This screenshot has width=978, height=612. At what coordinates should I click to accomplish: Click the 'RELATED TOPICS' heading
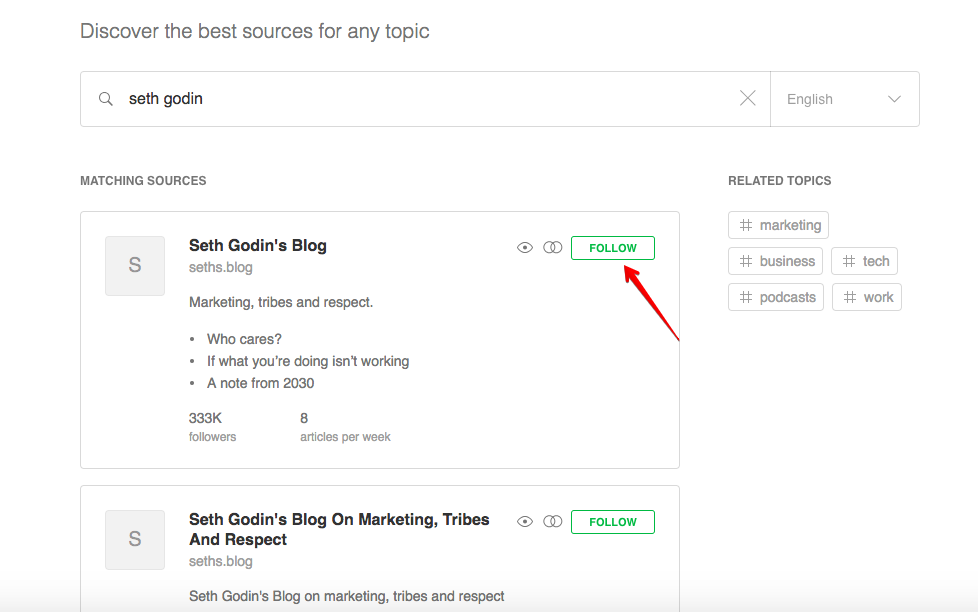780,181
